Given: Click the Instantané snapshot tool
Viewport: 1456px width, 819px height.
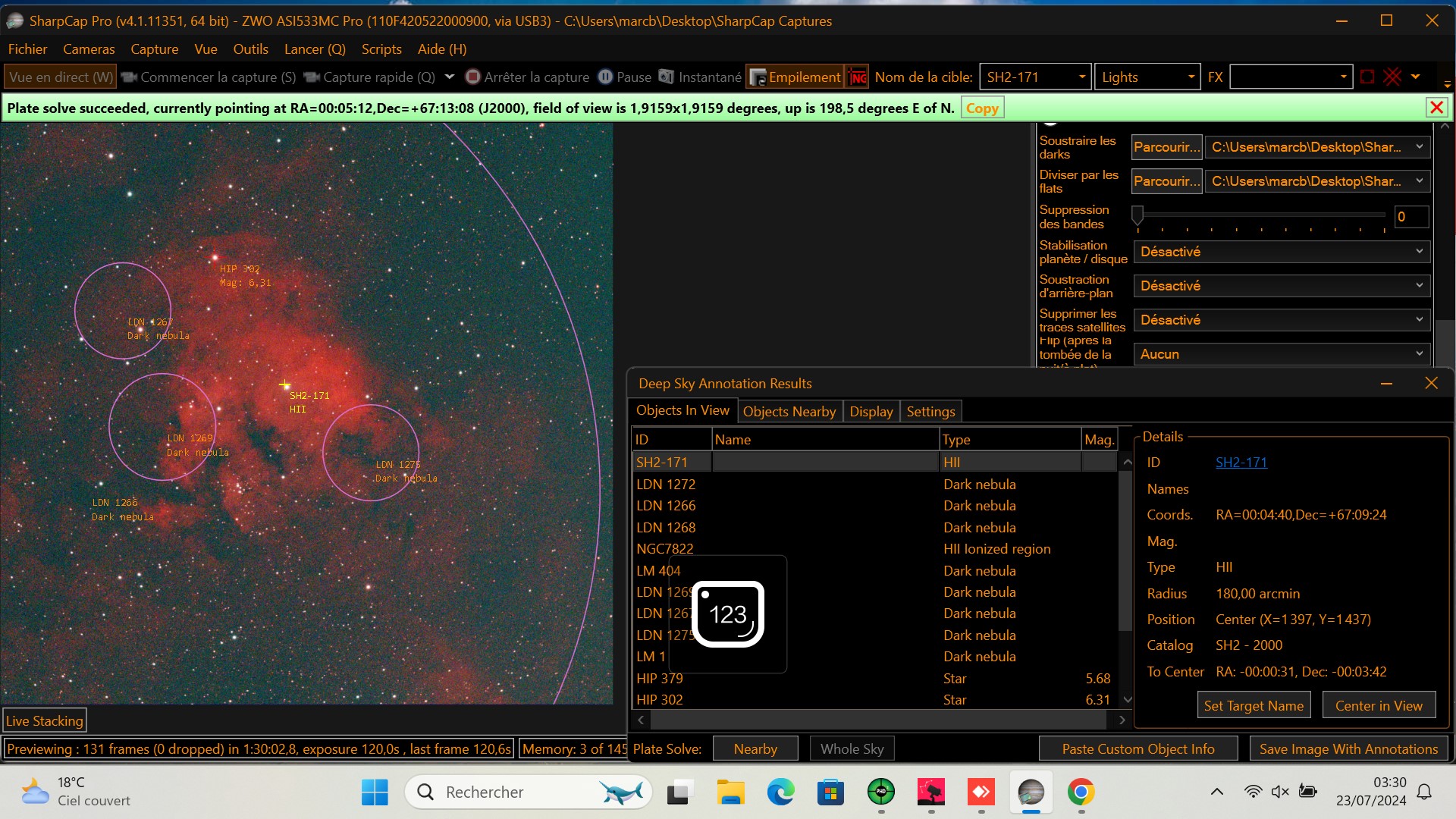Looking at the screenshot, I should (x=700, y=77).
